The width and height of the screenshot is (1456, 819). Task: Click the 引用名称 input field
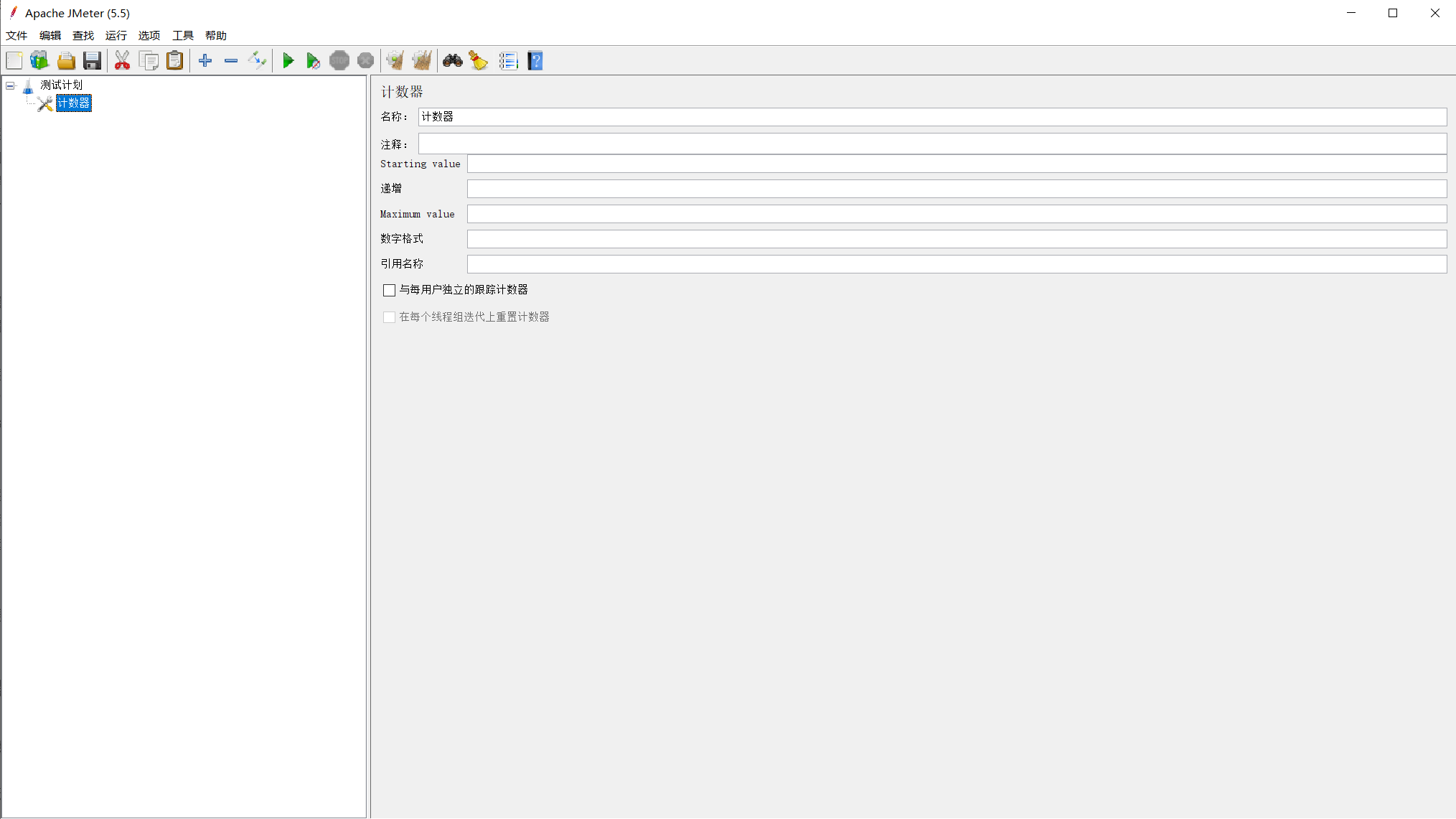click(x=956, y=264)
